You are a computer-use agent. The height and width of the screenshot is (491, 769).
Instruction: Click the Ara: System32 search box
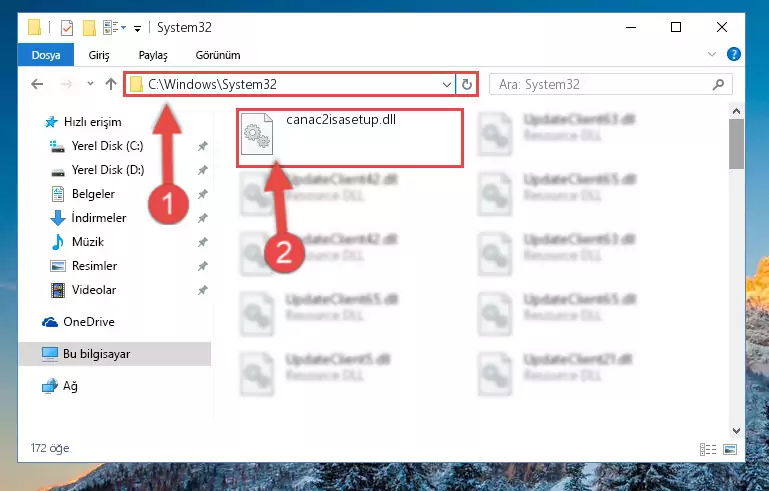point(611,84)
